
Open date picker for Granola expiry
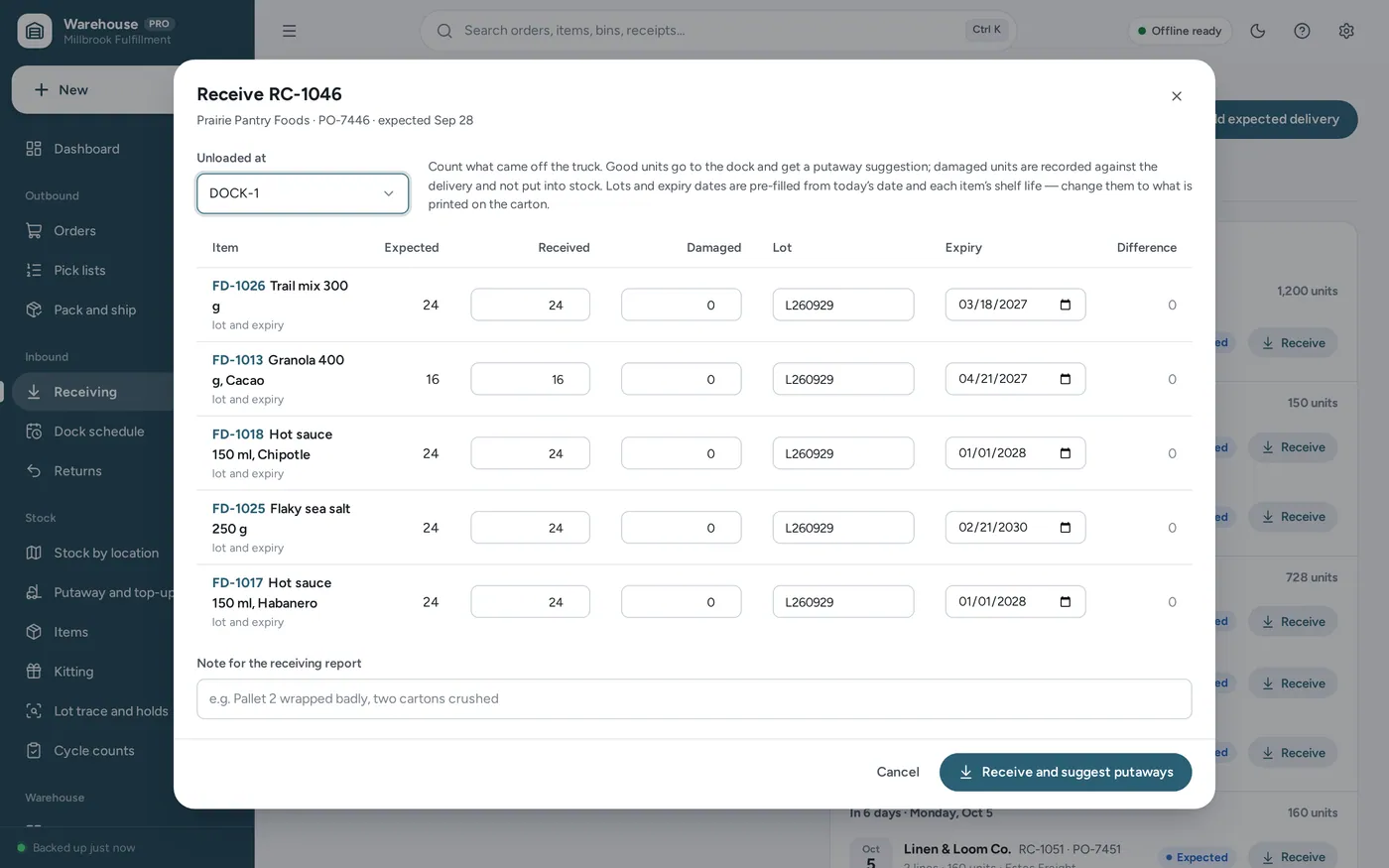(x=1066, y=379)
